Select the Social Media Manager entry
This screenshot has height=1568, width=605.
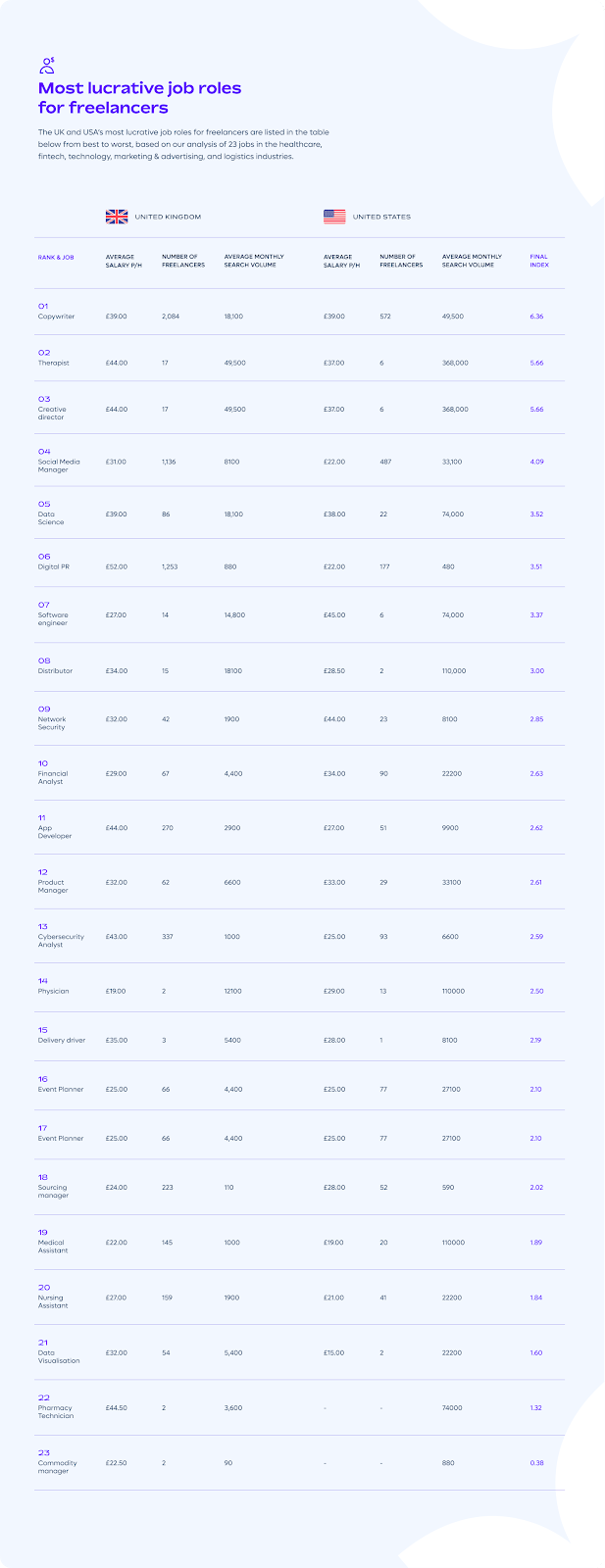59,465
